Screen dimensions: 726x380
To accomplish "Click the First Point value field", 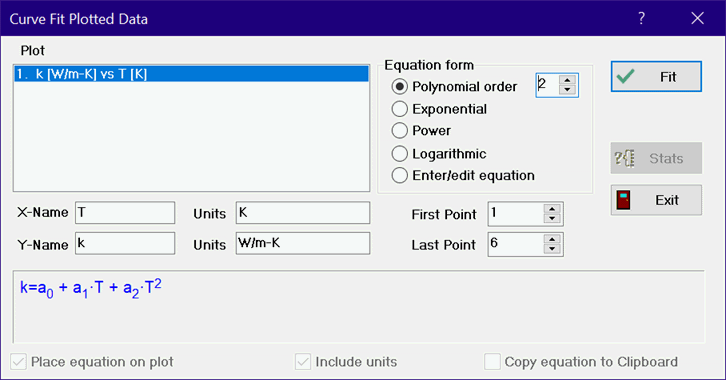I will click(x=516, y=214).
